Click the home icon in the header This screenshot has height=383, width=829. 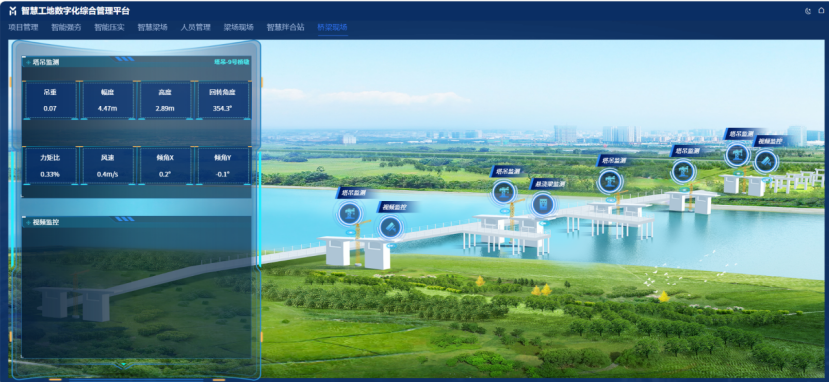point(821,11)
